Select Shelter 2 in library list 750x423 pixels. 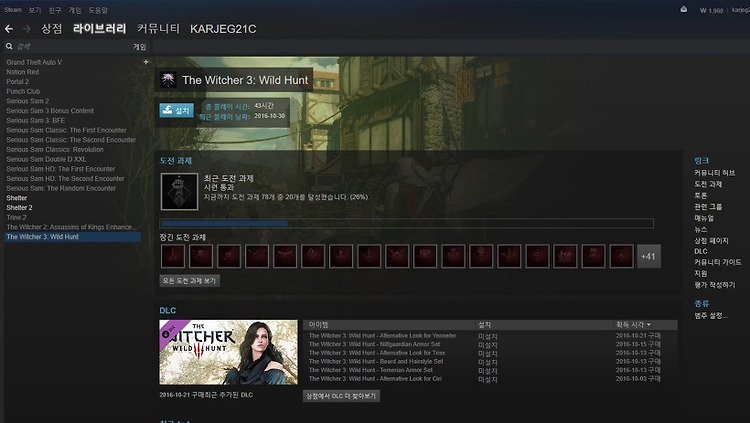19,208
